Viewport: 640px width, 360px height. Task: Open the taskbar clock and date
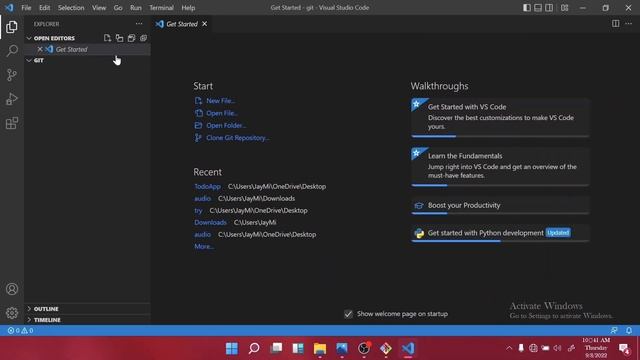(596, 348)
